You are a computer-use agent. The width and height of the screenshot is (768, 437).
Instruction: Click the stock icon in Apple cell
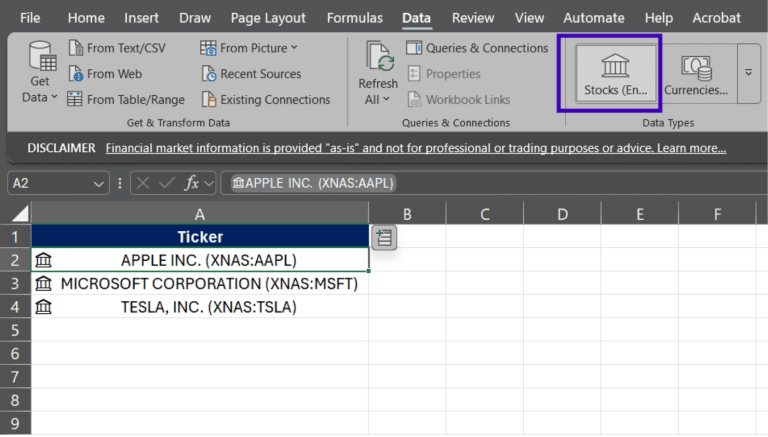coord(44,260)
